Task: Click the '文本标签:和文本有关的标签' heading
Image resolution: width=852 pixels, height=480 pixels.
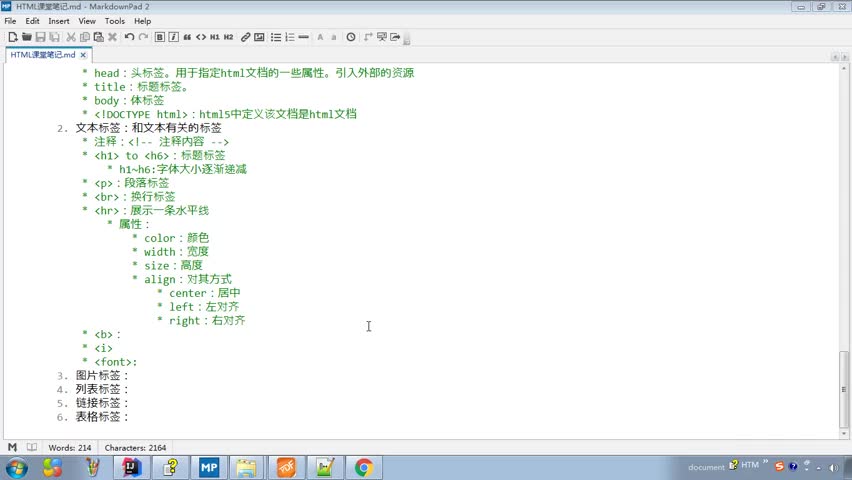Action: coord(148,128)
